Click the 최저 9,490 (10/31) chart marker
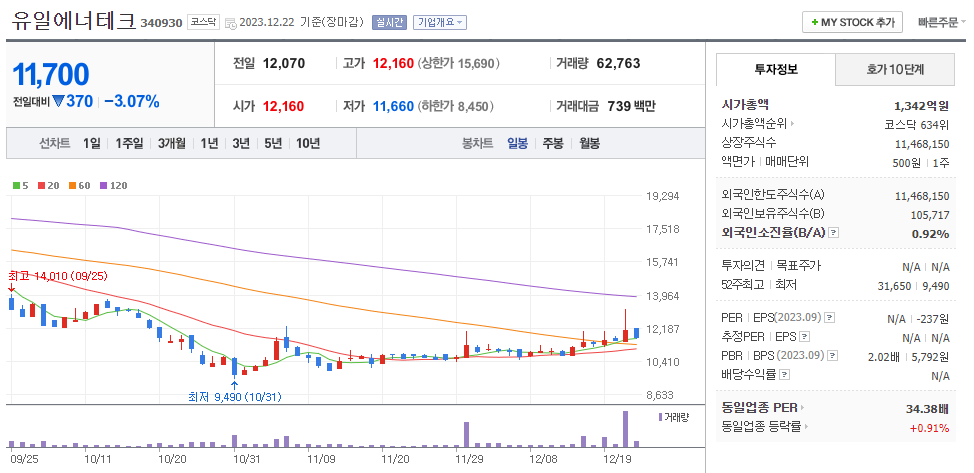 [235, 396]
